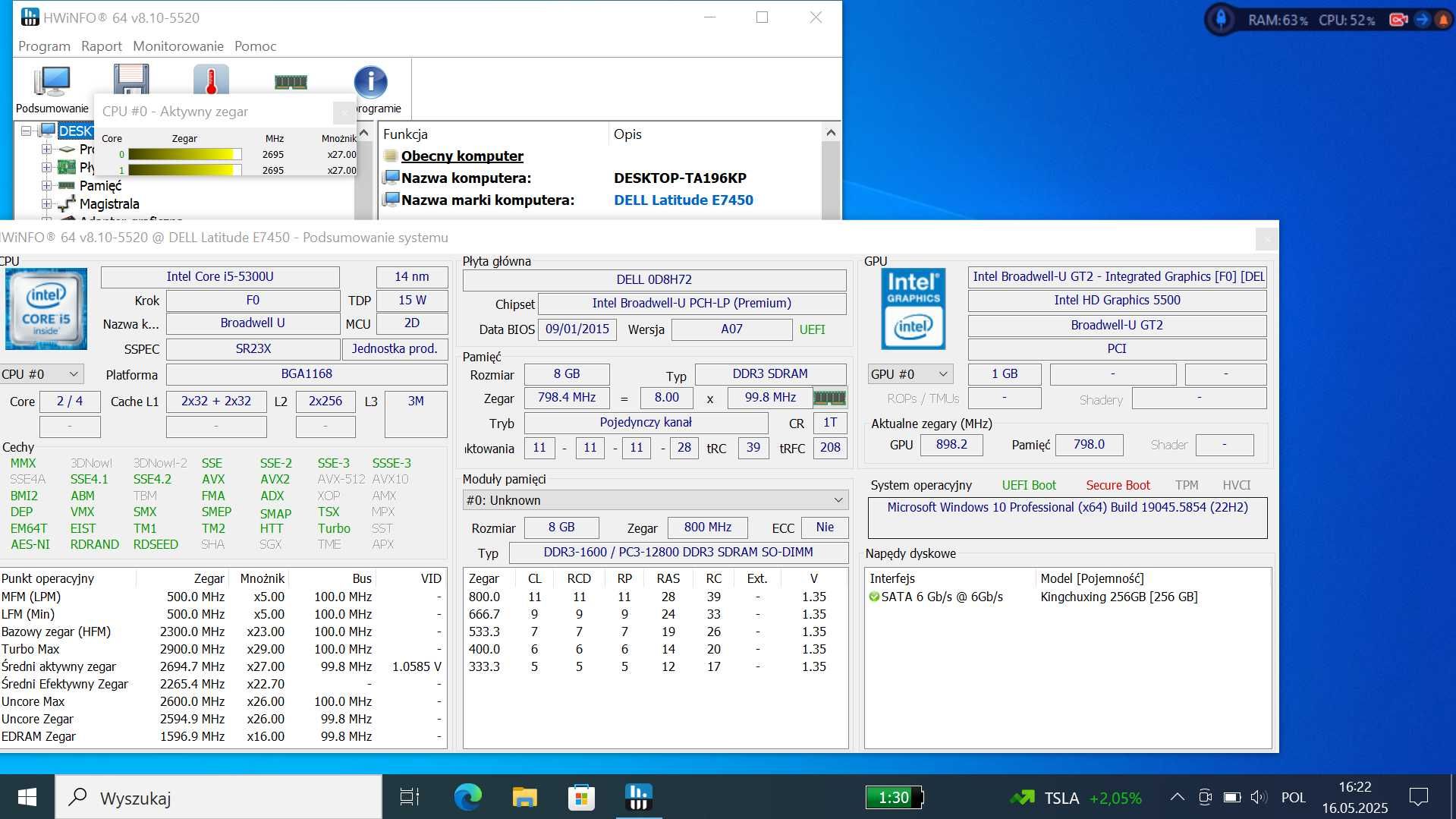Screen dimensions: 1456x819
Task: Expand the Magistrala tree node
Action: (47, 203)
